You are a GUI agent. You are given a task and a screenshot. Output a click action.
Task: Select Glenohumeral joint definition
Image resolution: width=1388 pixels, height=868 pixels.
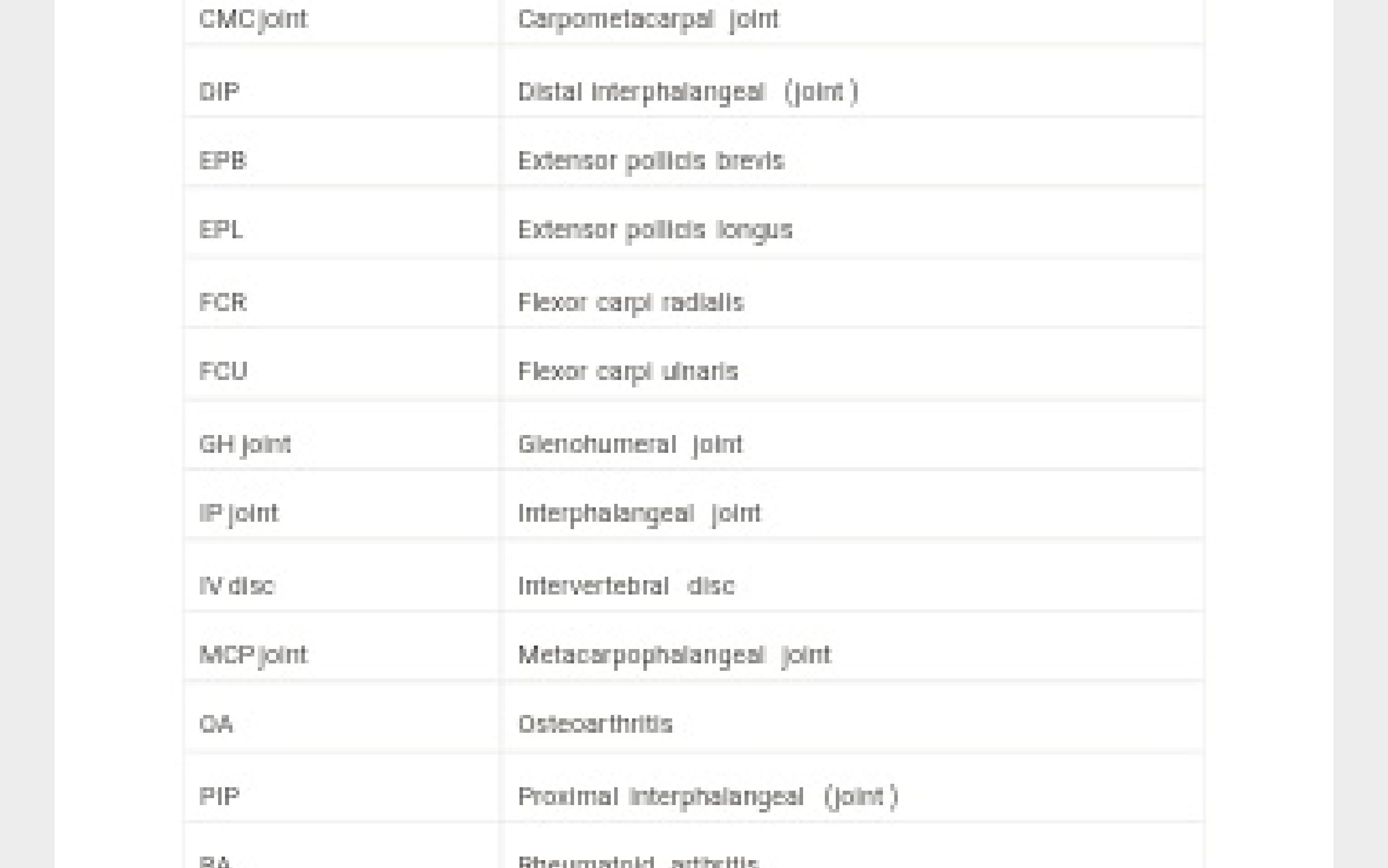pyautogui.click(x=631, y=444)
